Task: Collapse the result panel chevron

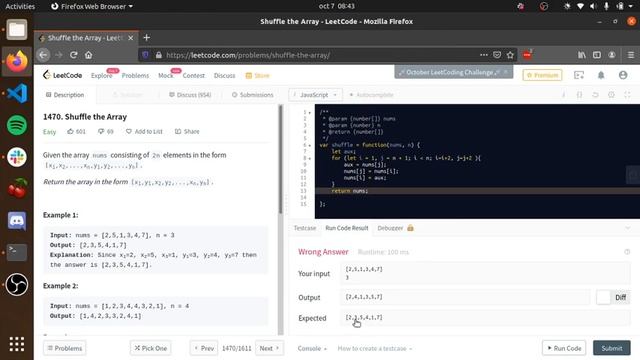Action: [628, 228]
